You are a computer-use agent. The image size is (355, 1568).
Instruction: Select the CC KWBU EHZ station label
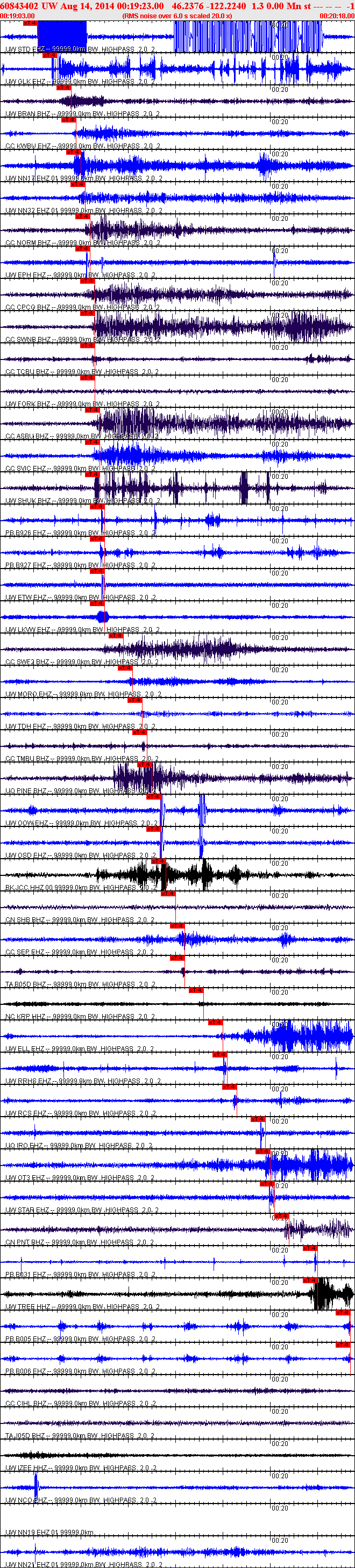(83, 146)
